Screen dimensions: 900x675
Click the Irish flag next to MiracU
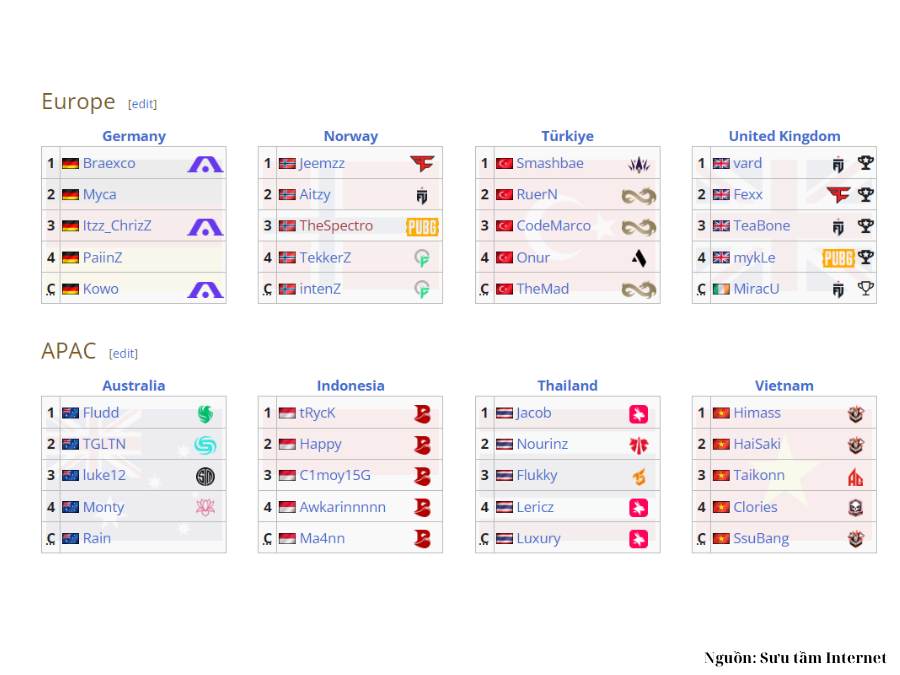721,289
